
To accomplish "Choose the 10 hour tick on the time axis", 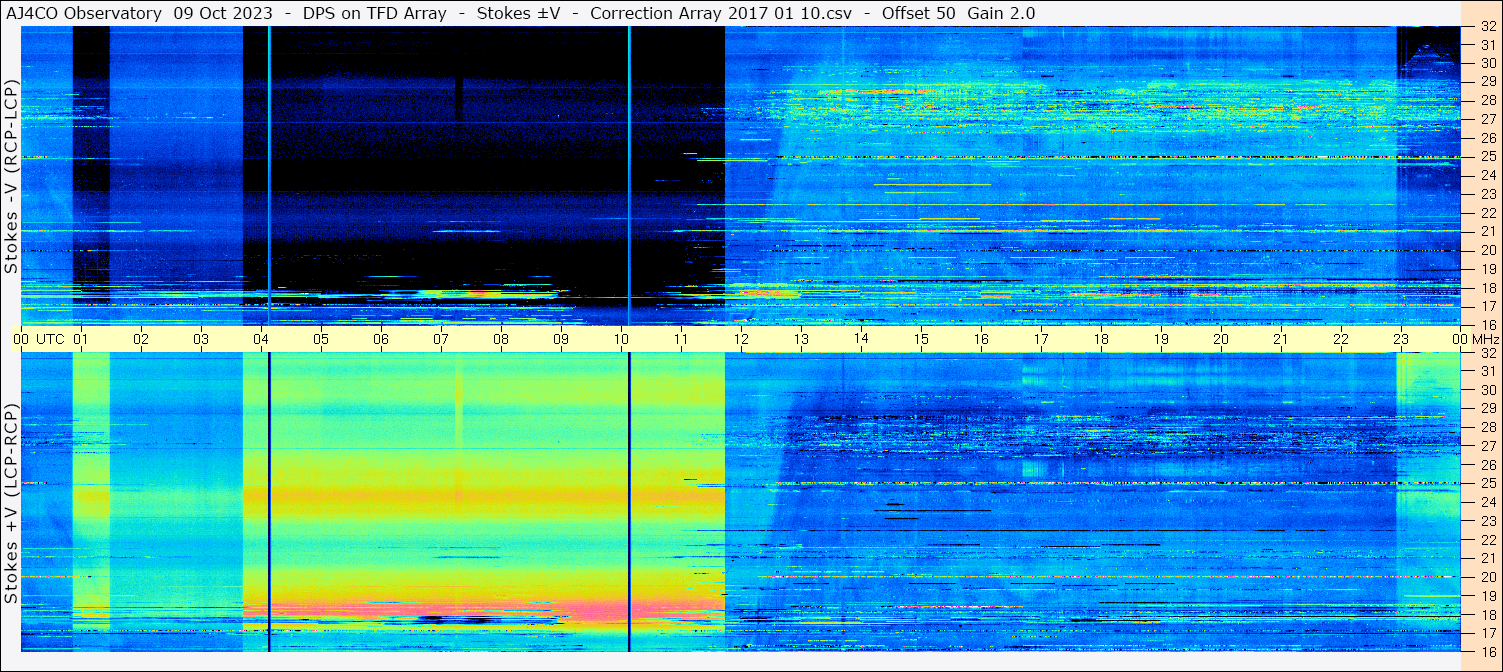I will (621, 339).
